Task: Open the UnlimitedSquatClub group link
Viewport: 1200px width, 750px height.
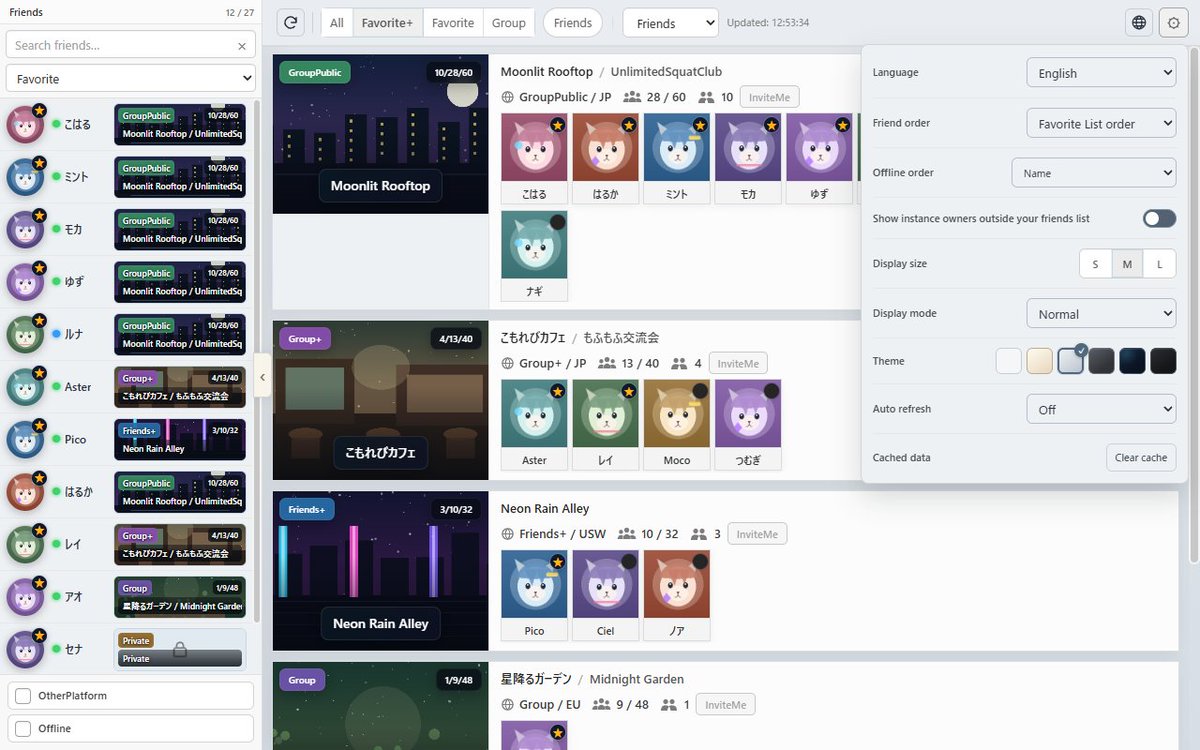Action: coord(666,72)
